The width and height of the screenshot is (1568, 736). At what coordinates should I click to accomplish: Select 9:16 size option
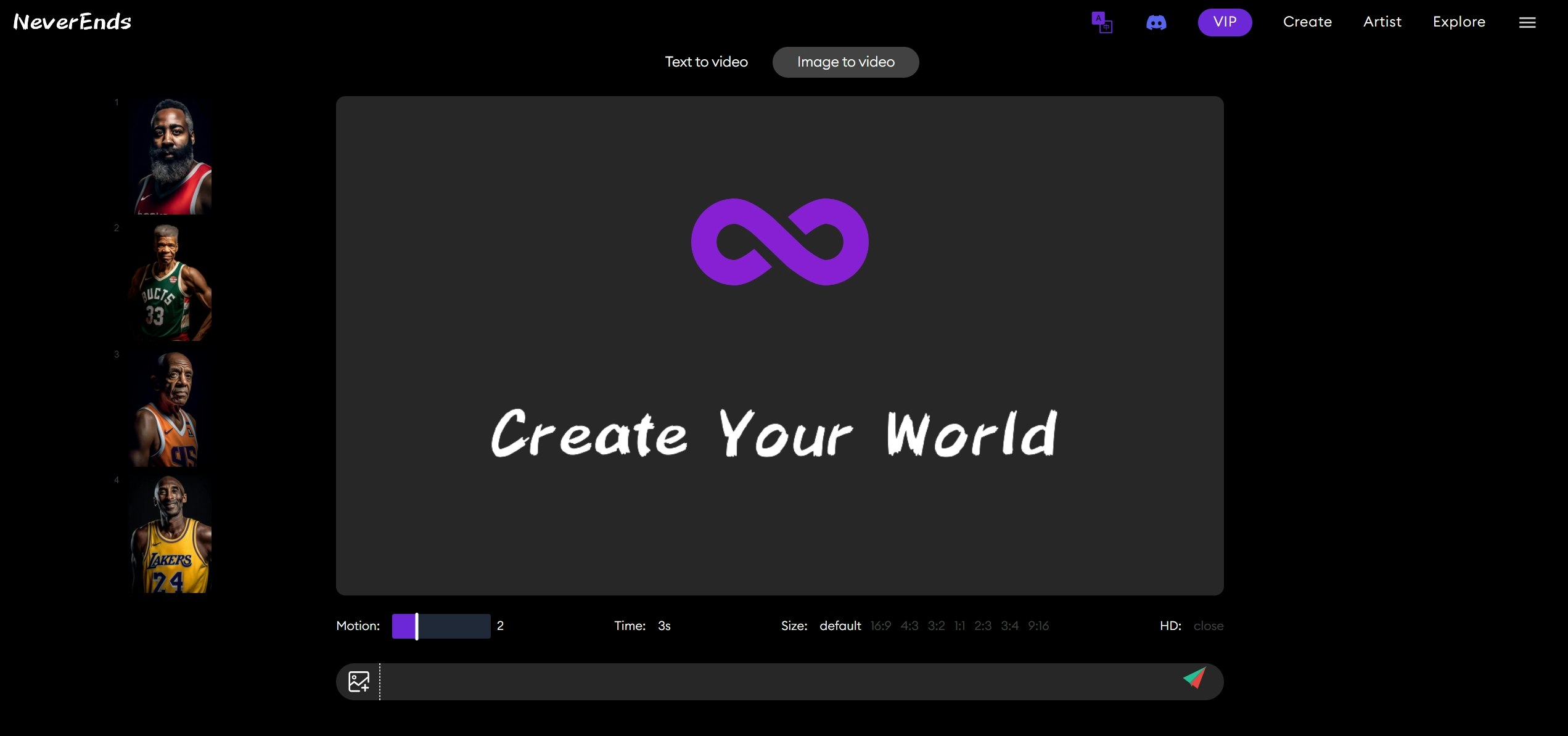1038,626
